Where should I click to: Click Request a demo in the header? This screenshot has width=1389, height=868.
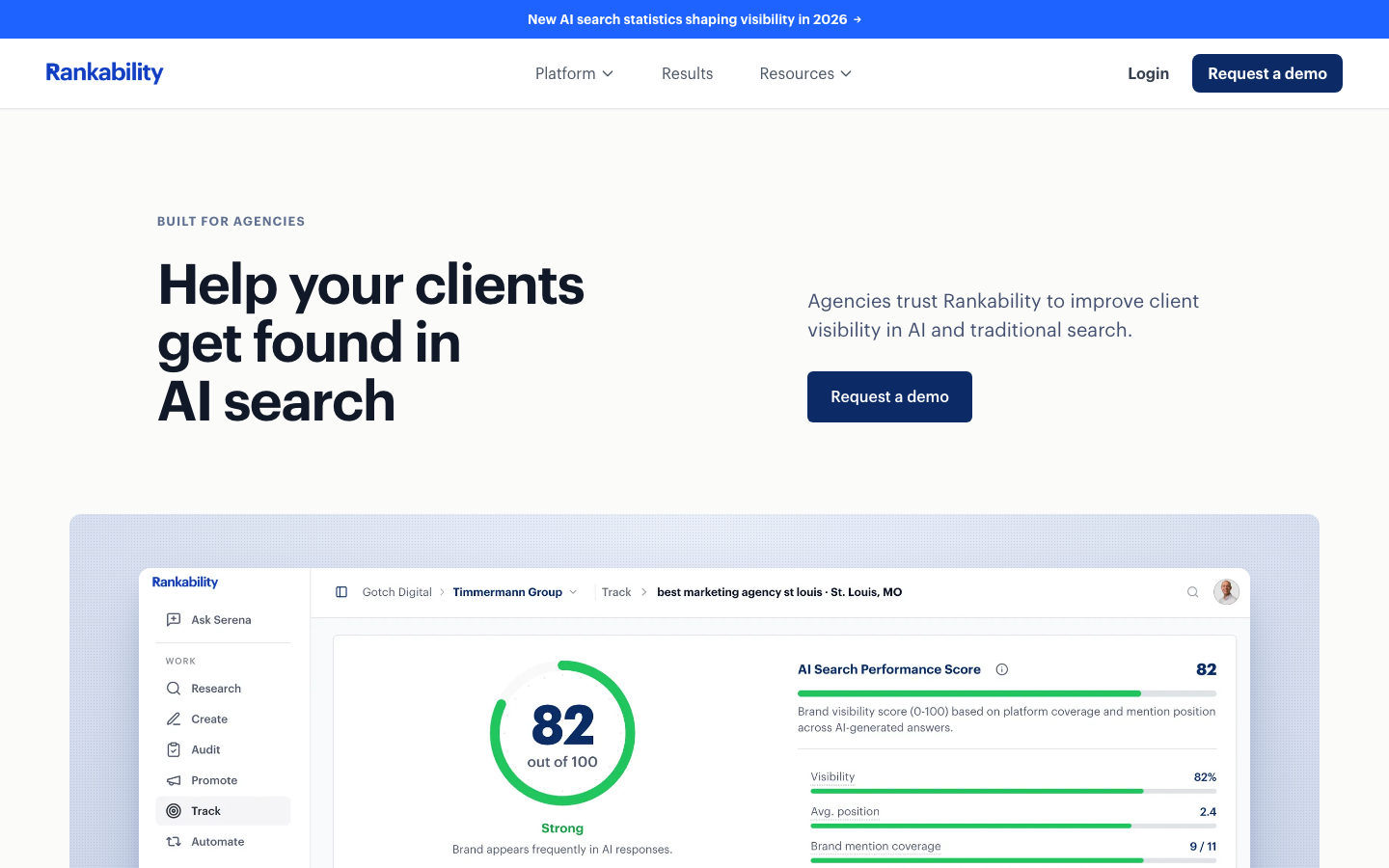click(1266, 73)
